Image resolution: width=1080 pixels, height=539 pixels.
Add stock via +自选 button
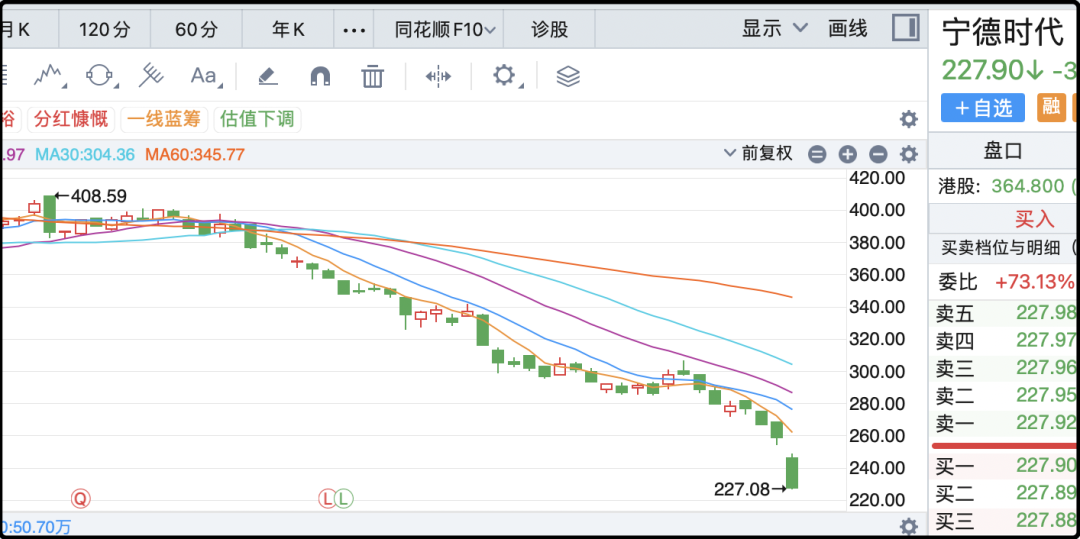click(983, 107)
